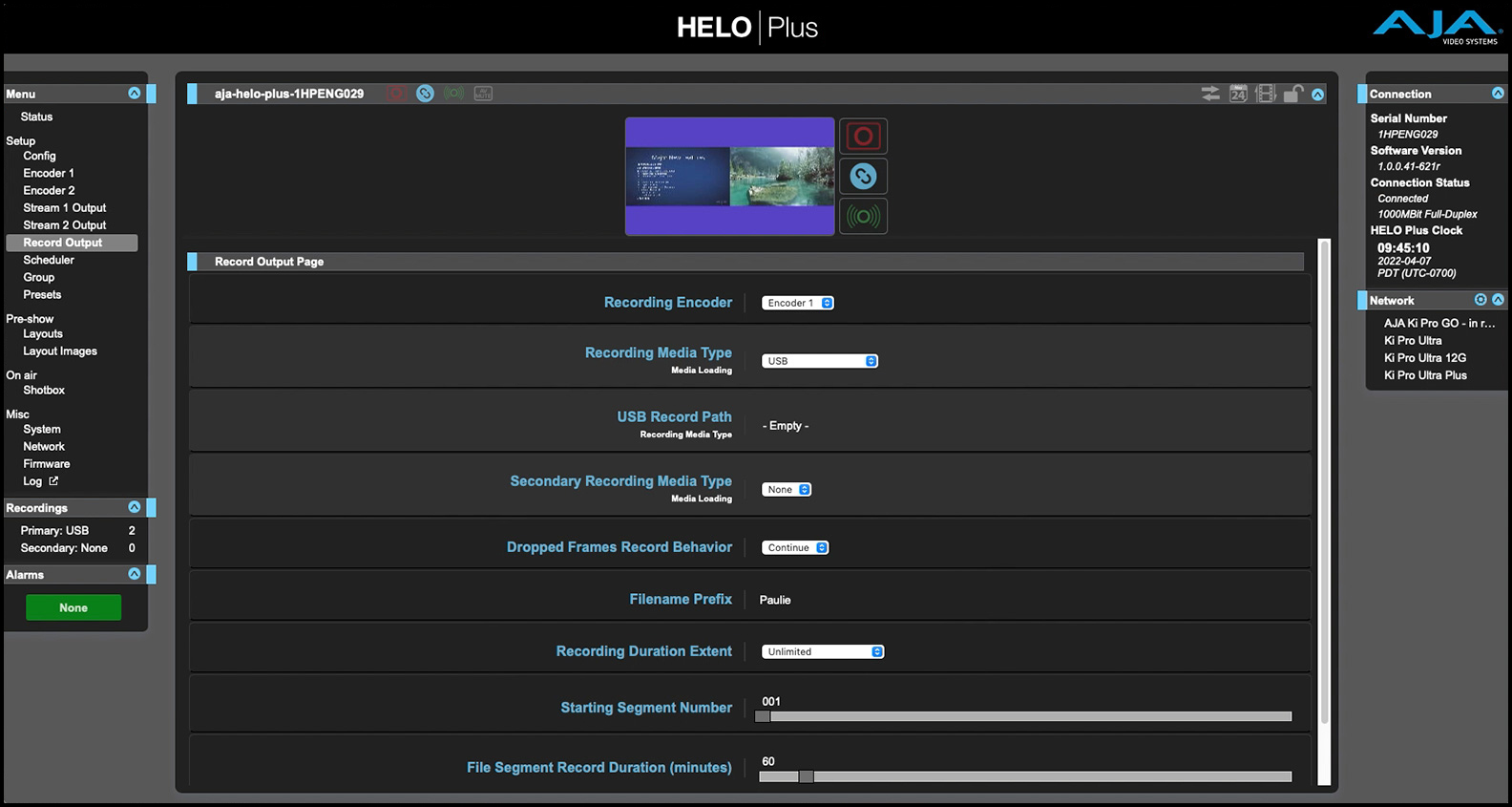Open Network panel gear settings

pyautogui.click(x=1480, y=300)
